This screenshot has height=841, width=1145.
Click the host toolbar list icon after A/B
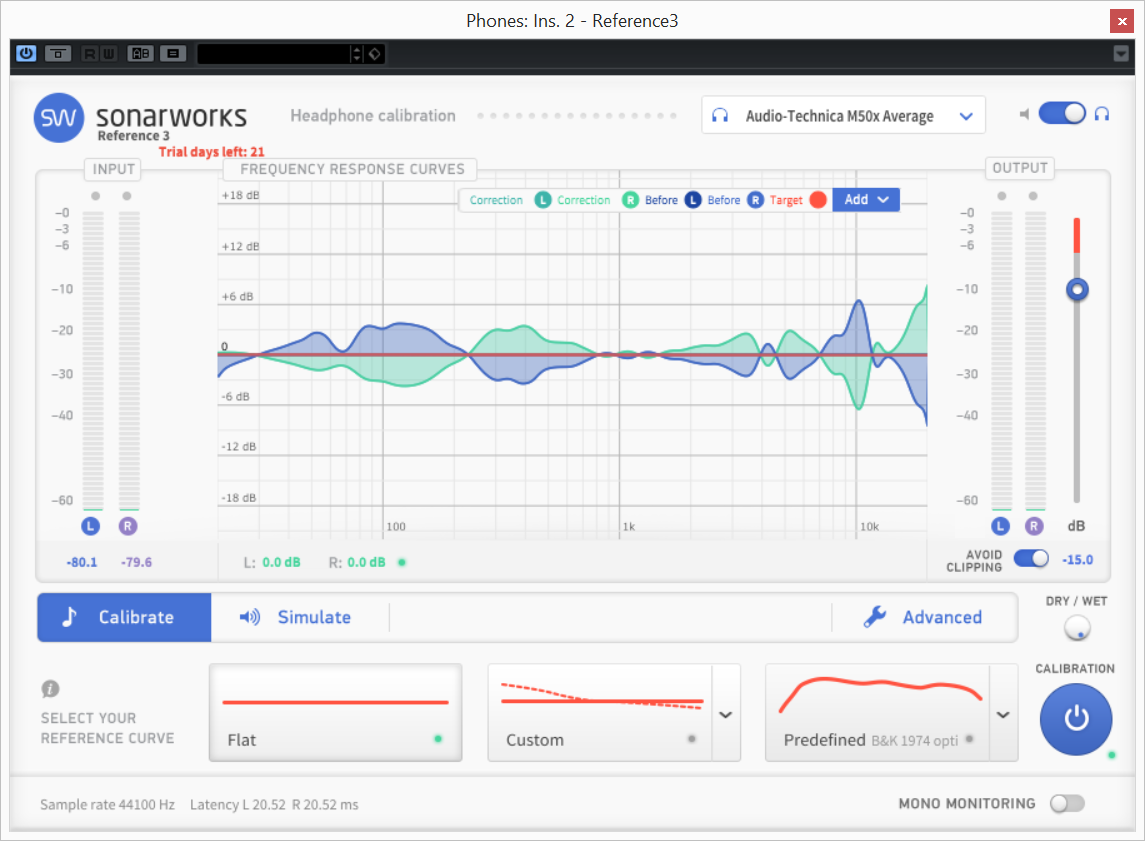click(x=173, y=53)
